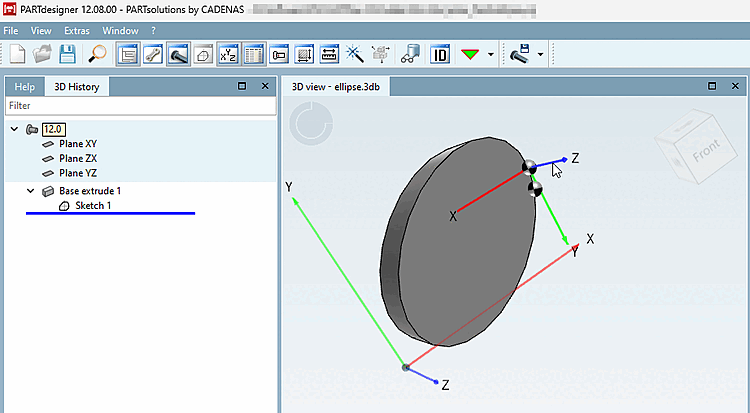This screenshot has height=413, width=750.
Task: Switch to the Help tab
Action: (x=24, y=87)
